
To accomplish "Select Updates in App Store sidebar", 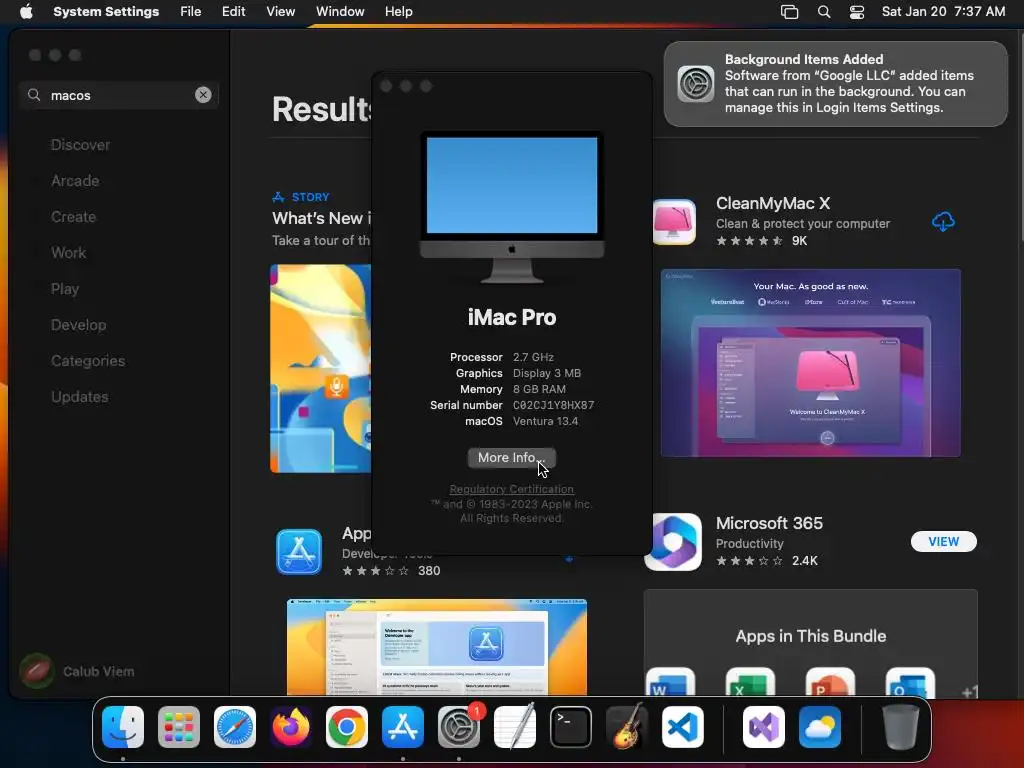I will 80,396.
